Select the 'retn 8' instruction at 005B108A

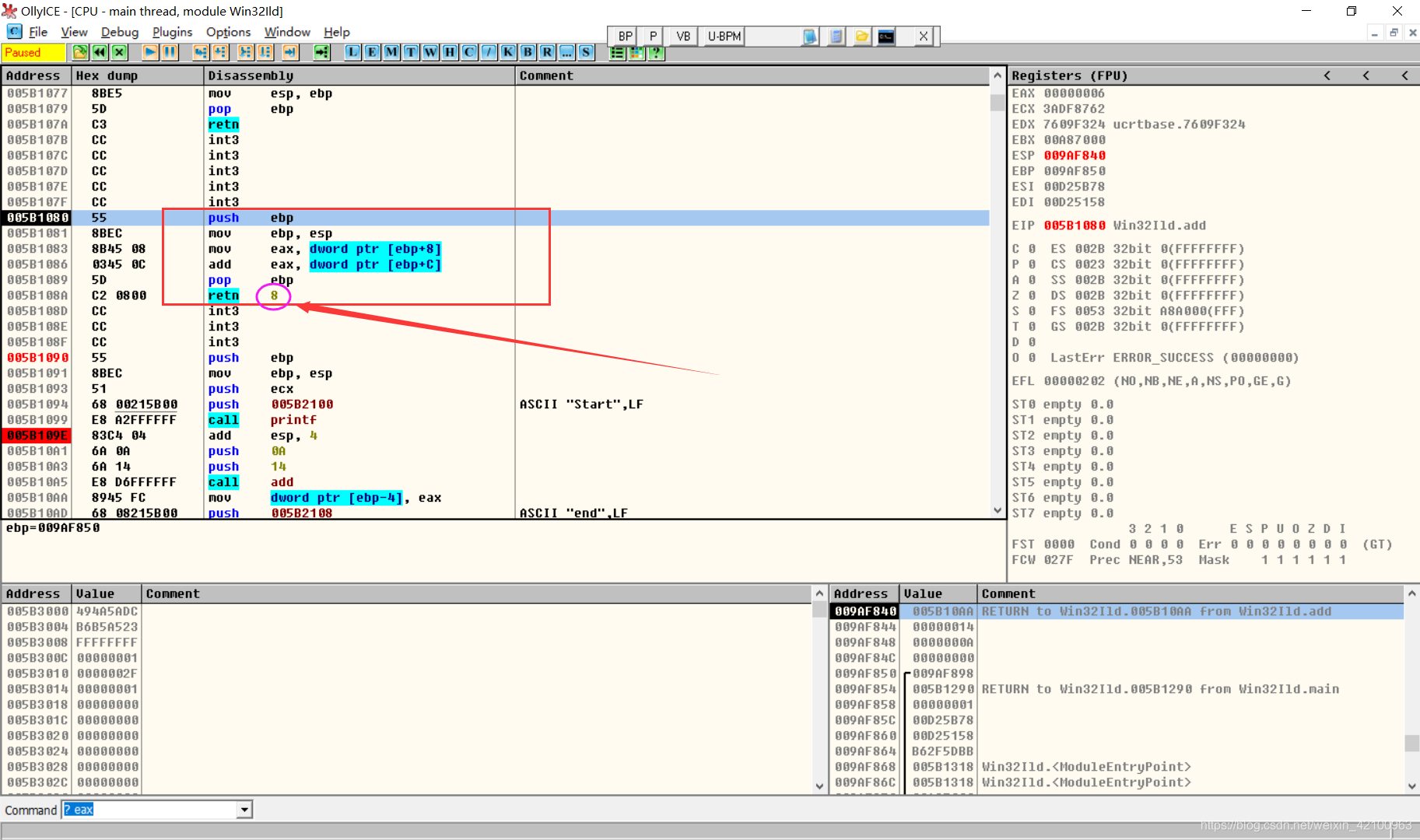point(495,296)
